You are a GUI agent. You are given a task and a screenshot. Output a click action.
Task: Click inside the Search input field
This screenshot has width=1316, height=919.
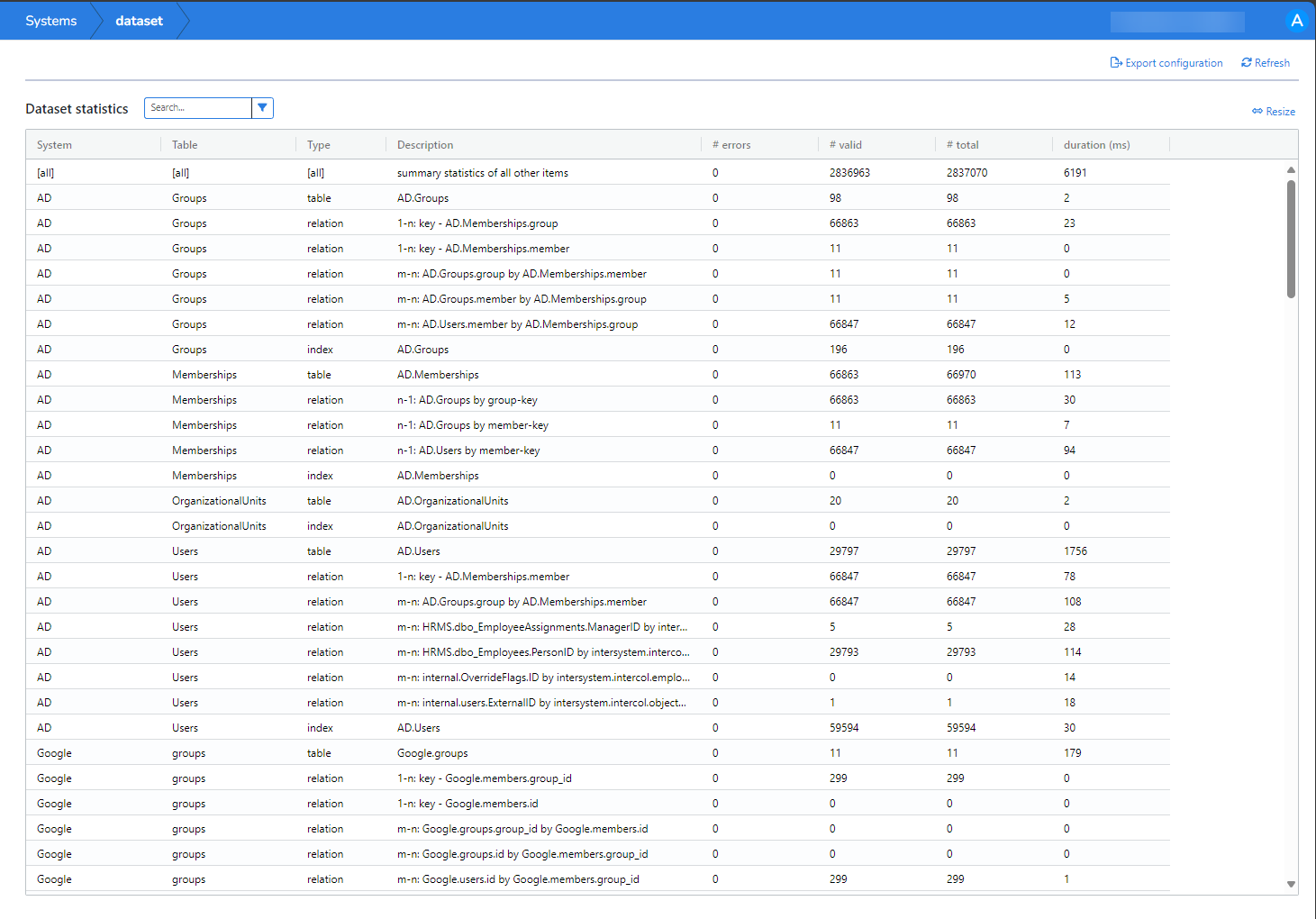click(x=198, y=107)
